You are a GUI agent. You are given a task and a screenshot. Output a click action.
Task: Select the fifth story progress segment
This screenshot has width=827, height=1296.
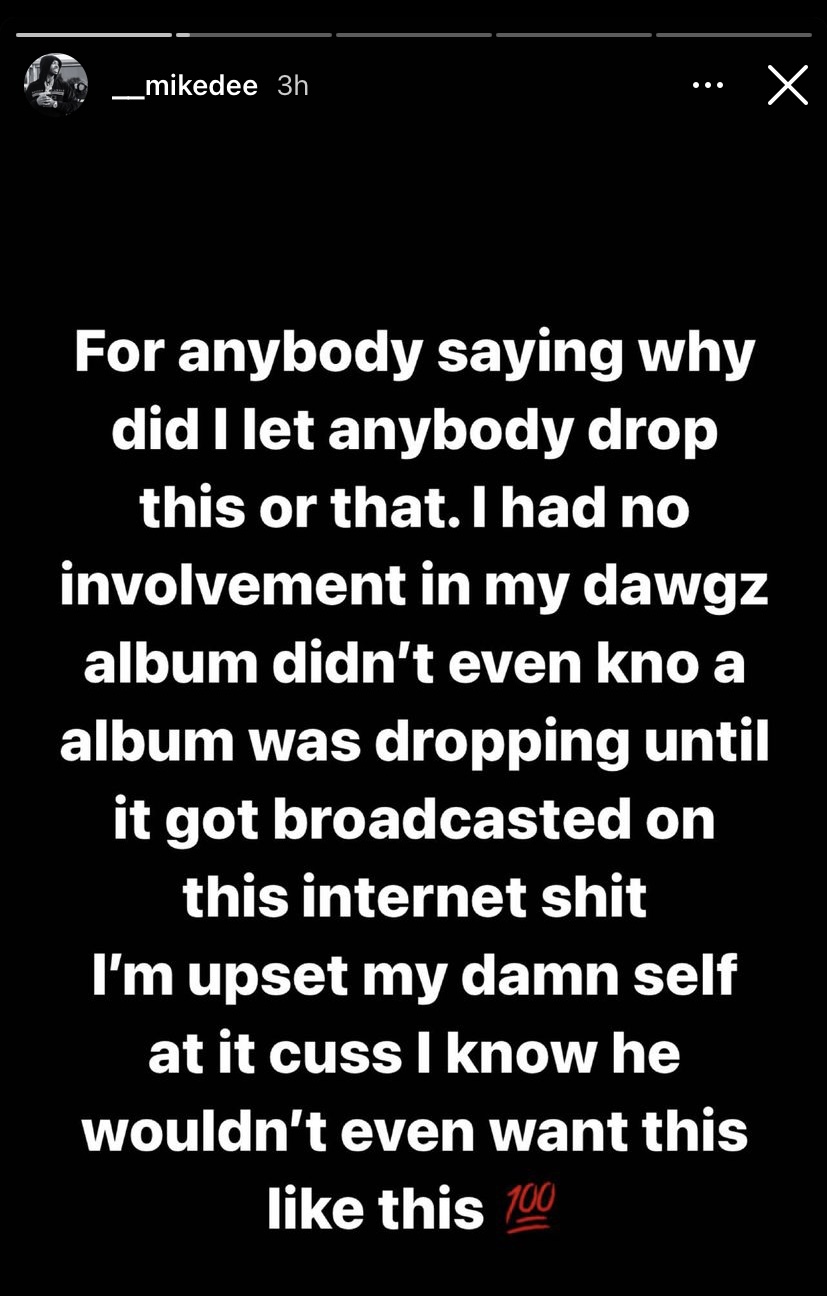[x=734, y=35]
